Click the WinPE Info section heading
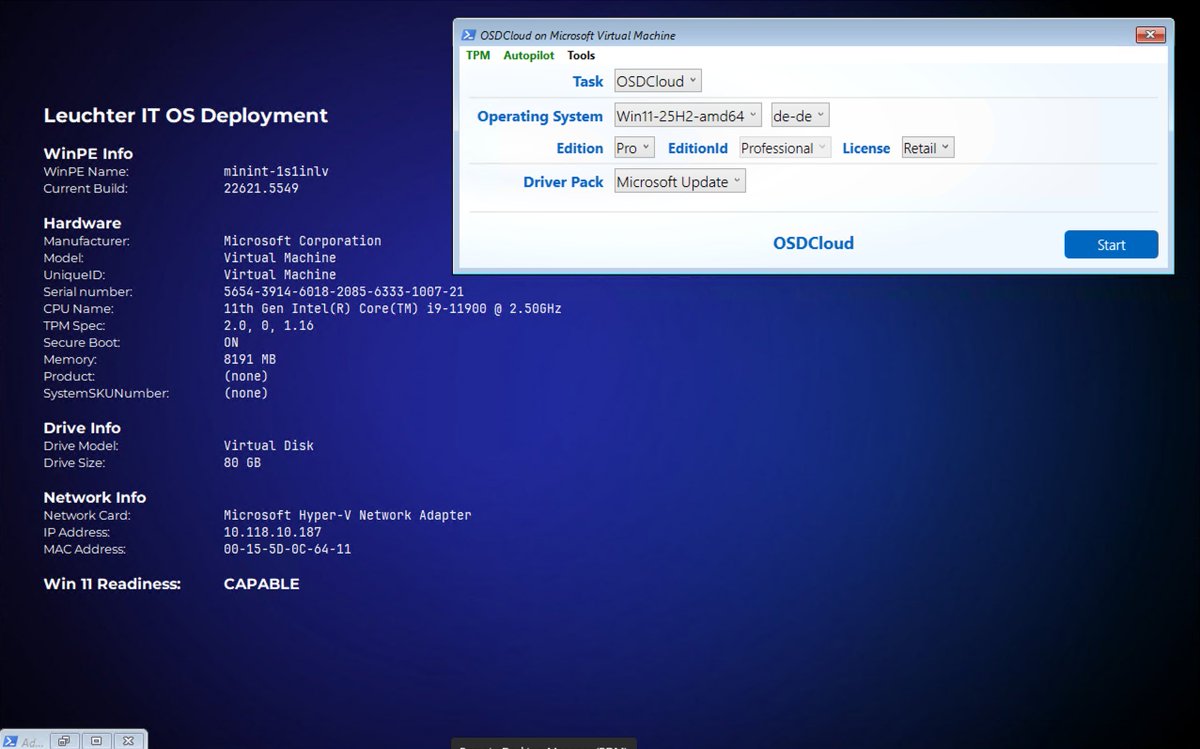The width and height of the screenshot is (1200, 749). (88, 153)
